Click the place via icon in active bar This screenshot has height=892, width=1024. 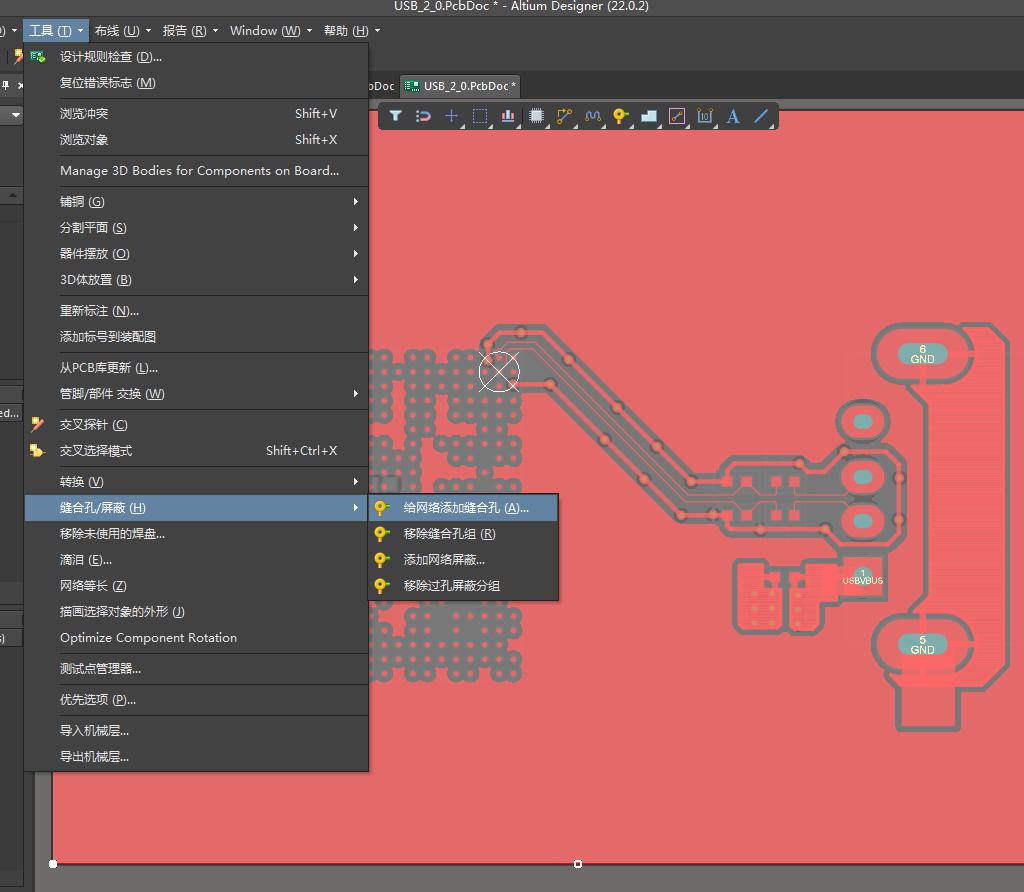(621, 116)
